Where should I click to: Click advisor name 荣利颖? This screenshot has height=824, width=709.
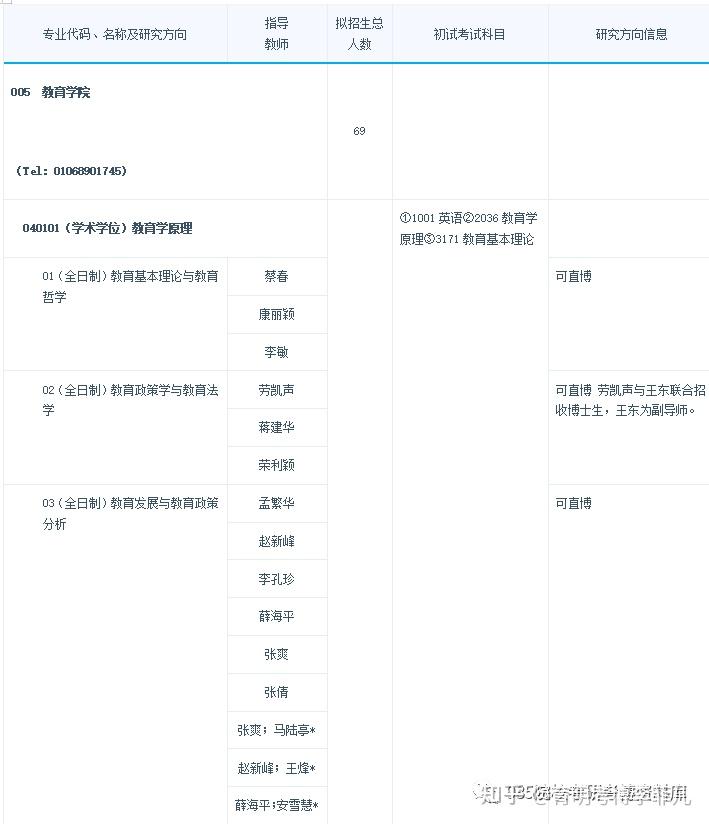tap(276, 465)
